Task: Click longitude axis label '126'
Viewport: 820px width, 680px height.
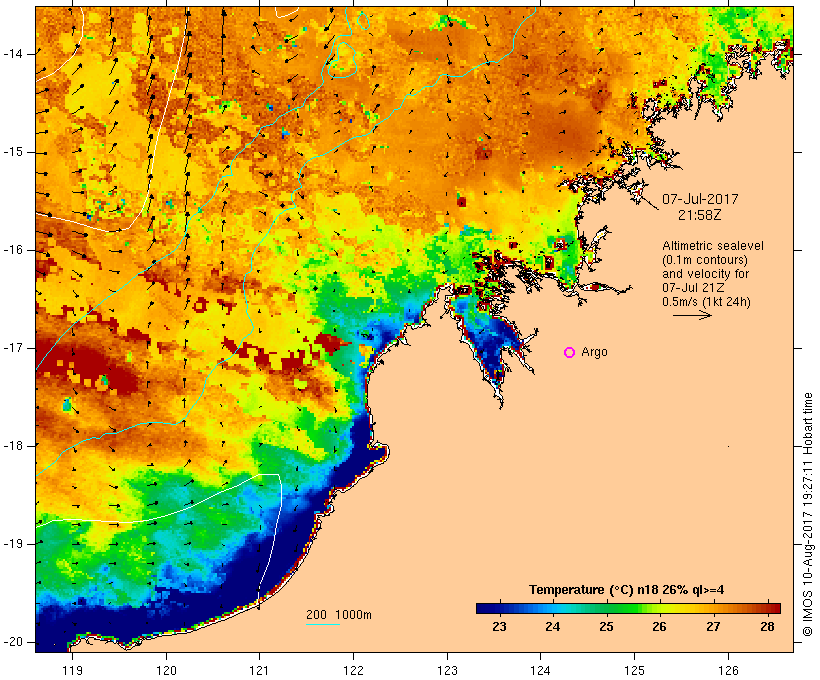Action: pyautogui.click(x=728, y=670)
